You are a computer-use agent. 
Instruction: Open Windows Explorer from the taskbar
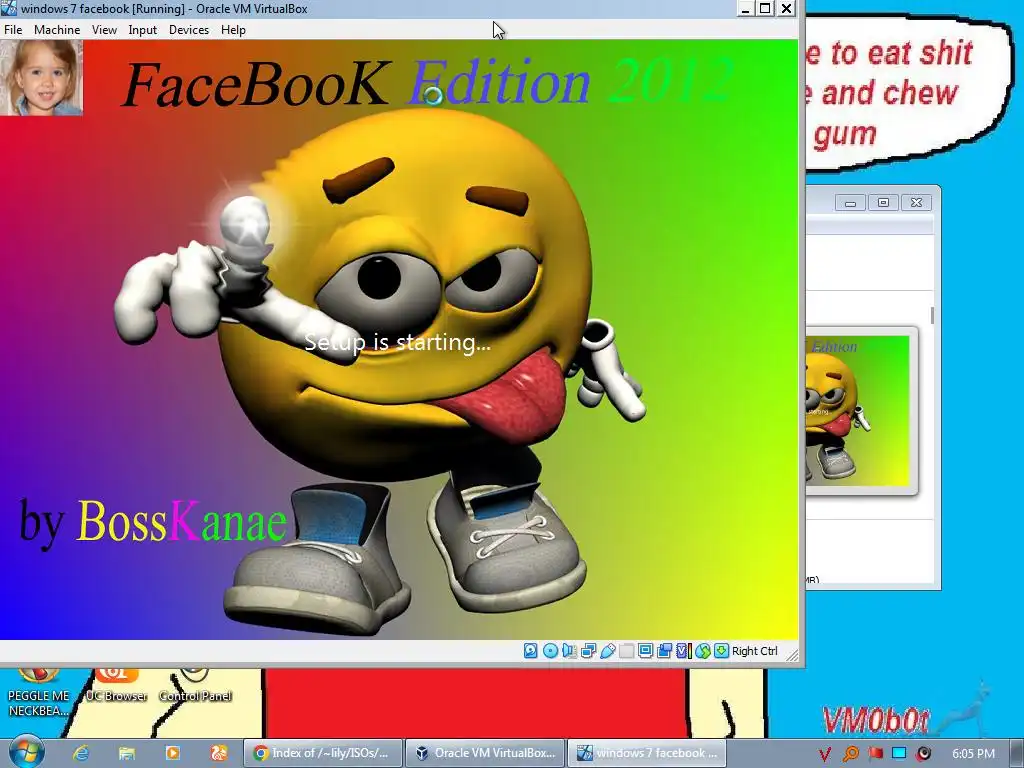pyautogui.click(x=127, y=753)
